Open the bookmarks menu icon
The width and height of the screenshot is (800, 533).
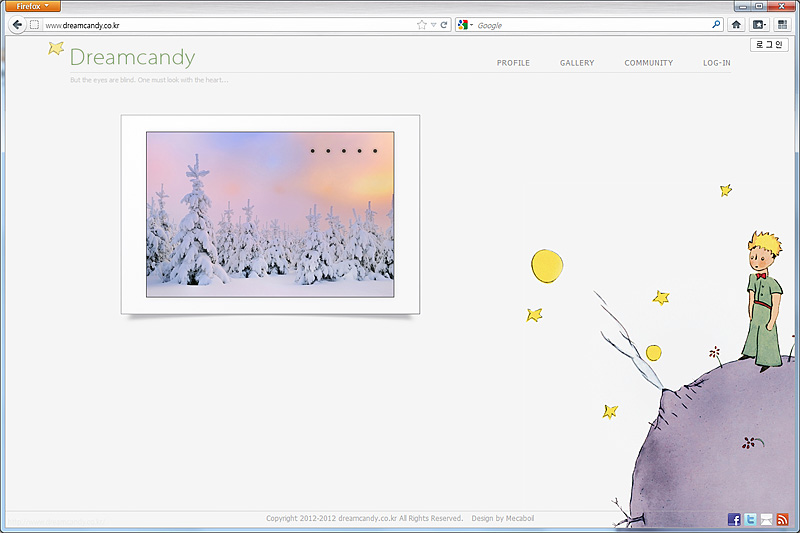click(760, 24)
